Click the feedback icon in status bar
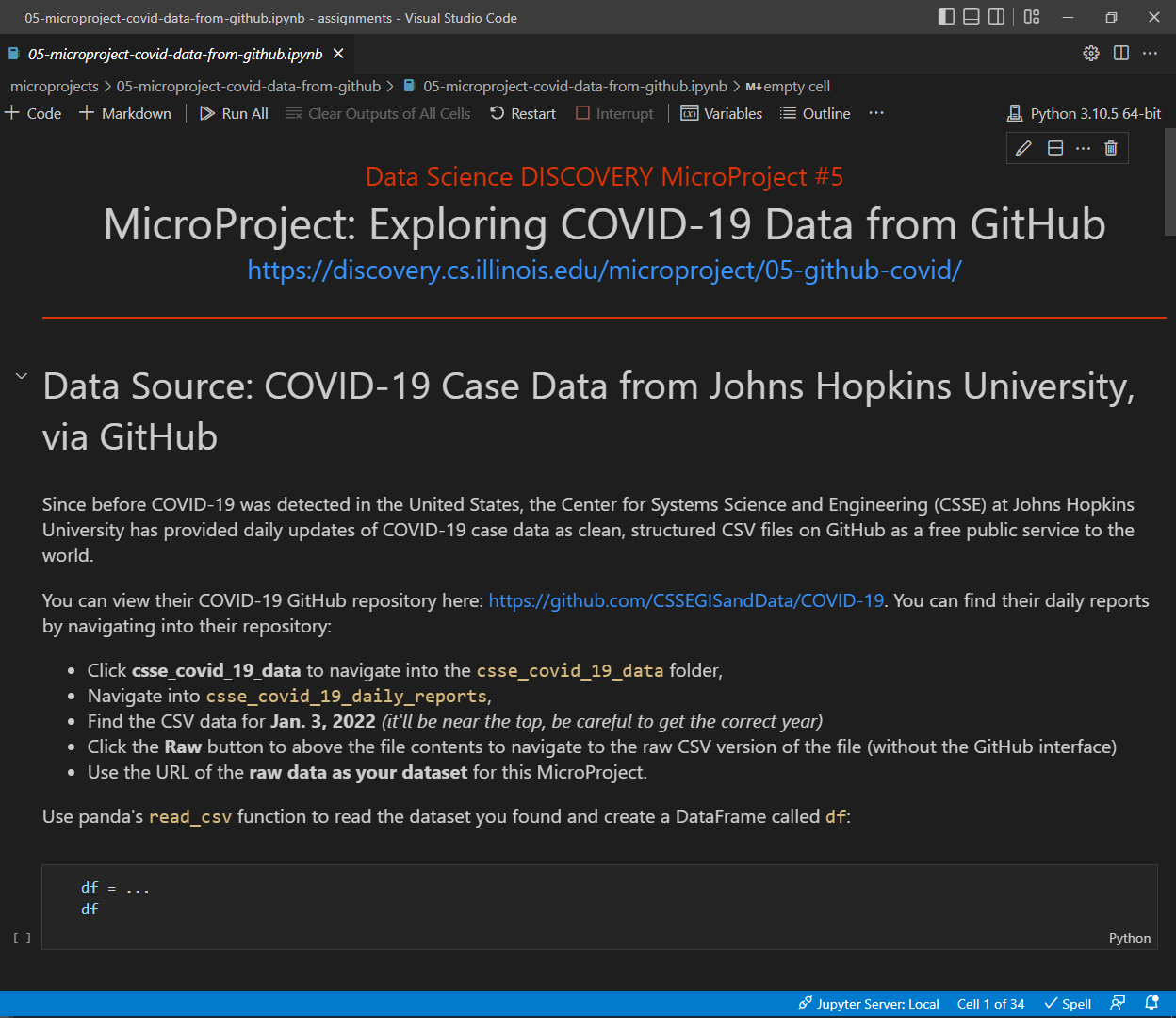1176x1018 pixels. click(x=1118, y=1003)
